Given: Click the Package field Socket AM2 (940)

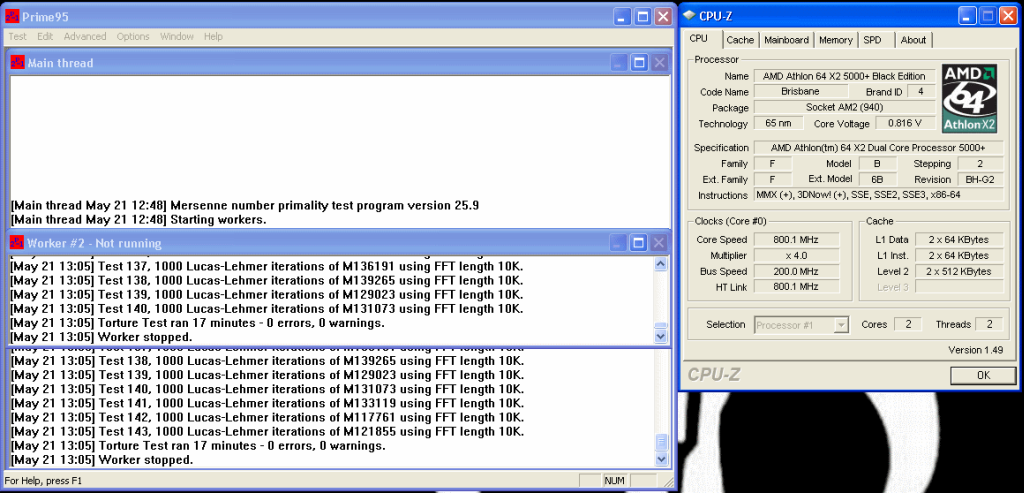Looking at the screenshot, I should [x=844, y=107].
